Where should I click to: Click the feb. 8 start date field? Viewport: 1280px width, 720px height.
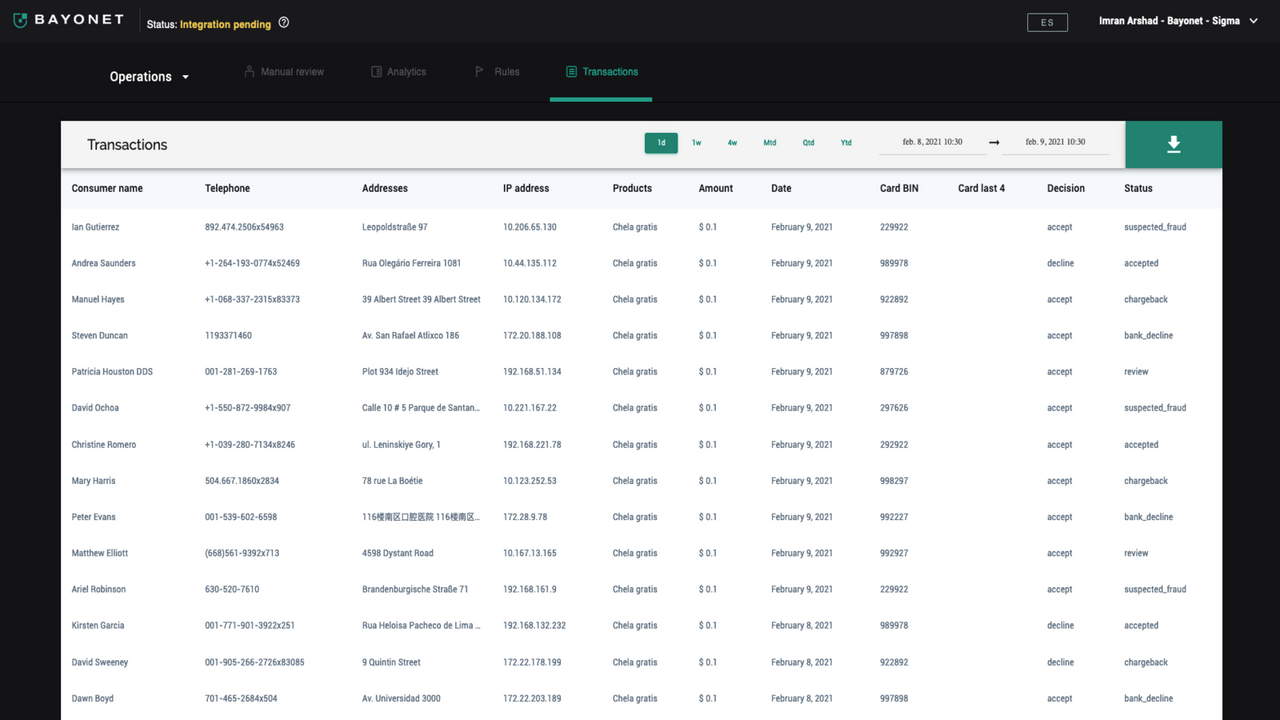point(932,142)
